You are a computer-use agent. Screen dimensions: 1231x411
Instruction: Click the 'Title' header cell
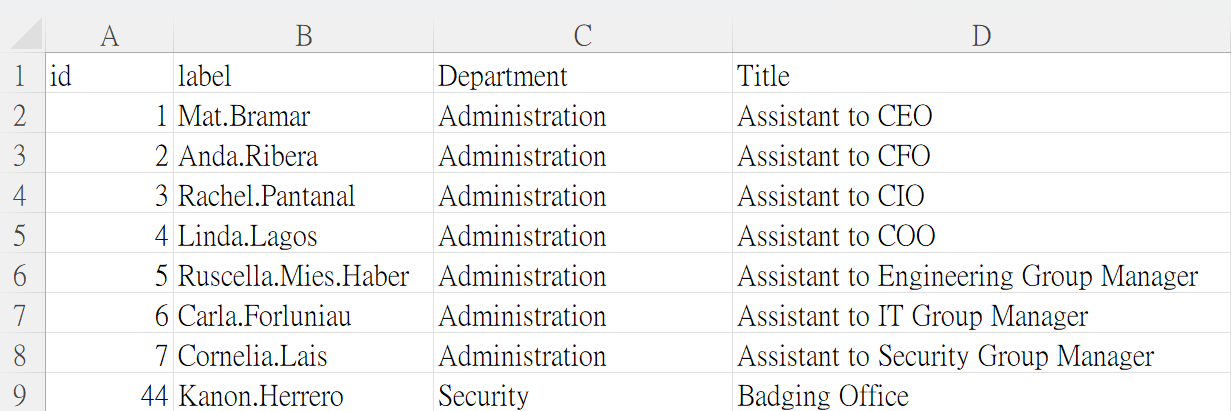981,76
